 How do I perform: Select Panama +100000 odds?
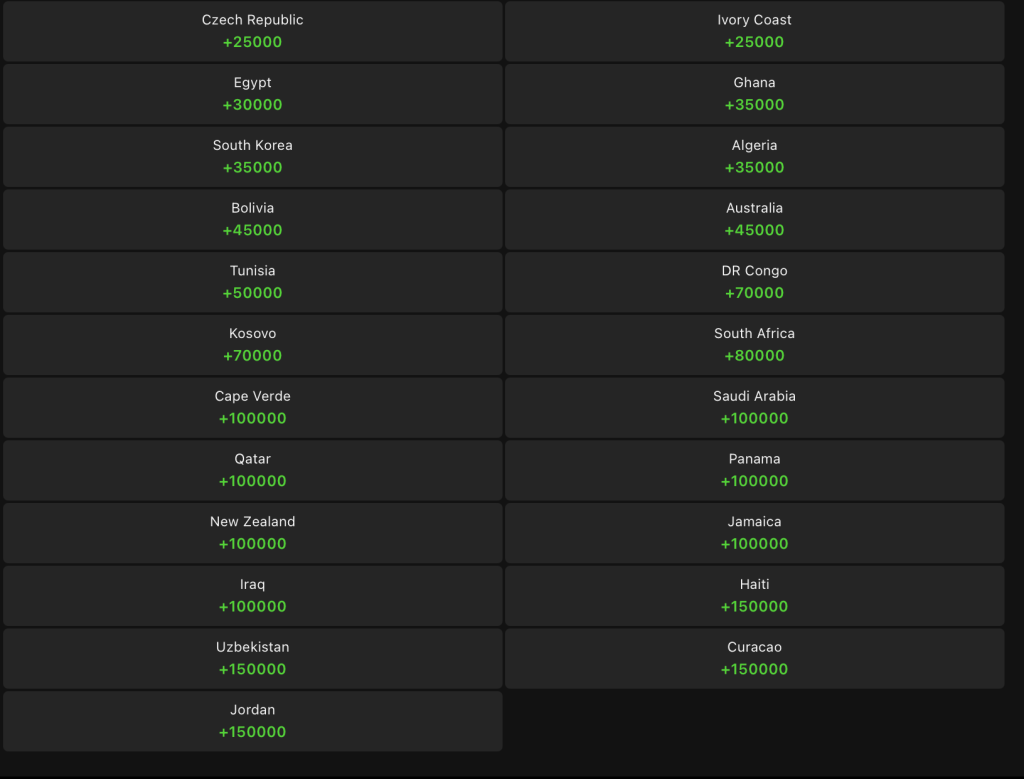[x=754, y=470]
